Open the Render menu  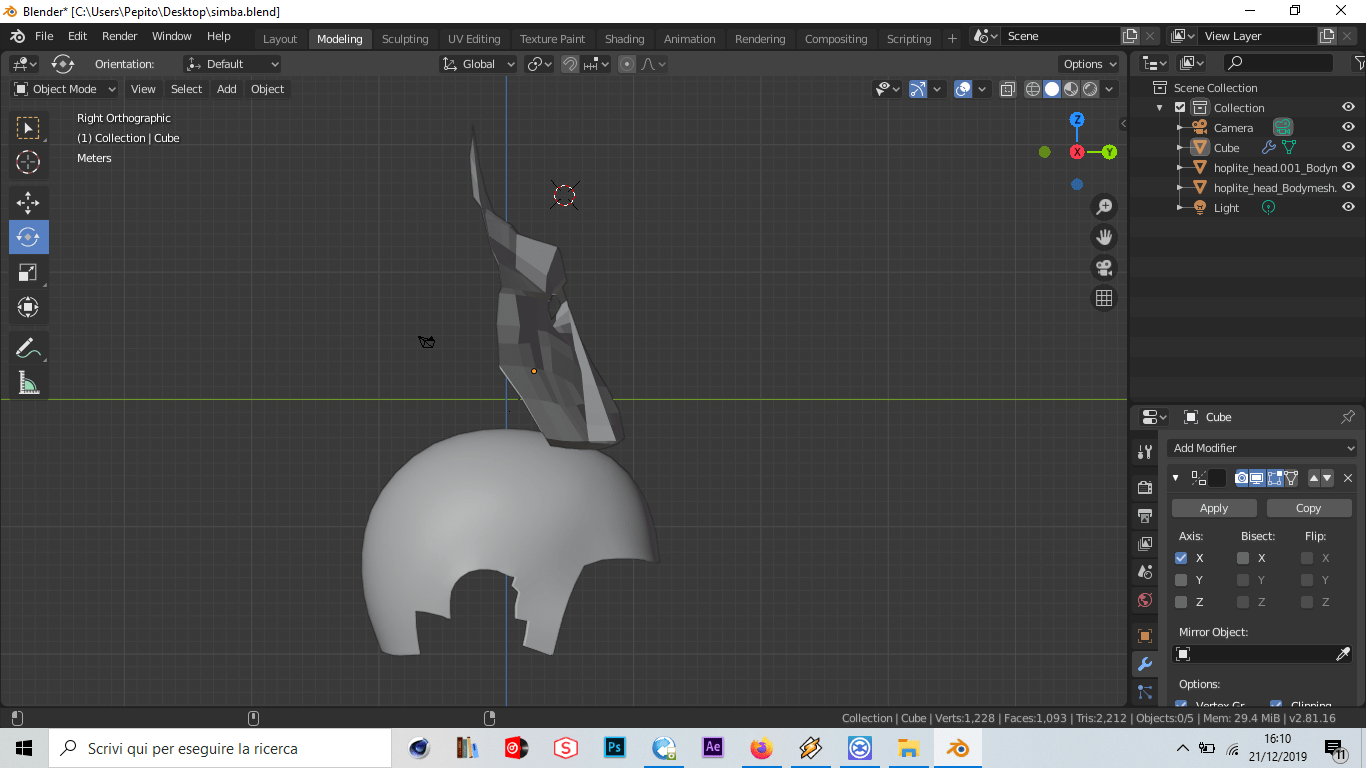[120, 36]
